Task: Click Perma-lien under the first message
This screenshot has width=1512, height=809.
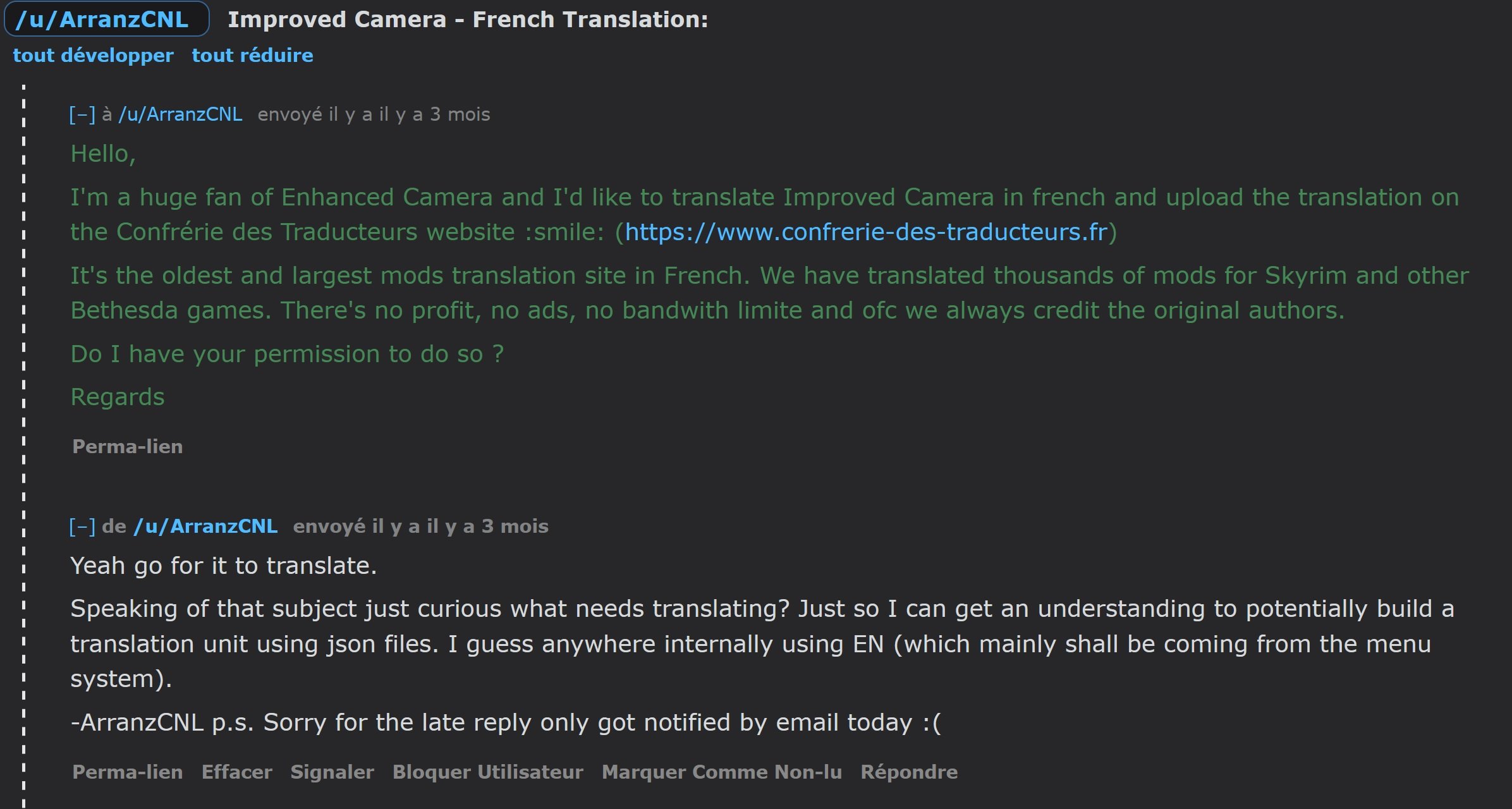Action: point(128,447)
